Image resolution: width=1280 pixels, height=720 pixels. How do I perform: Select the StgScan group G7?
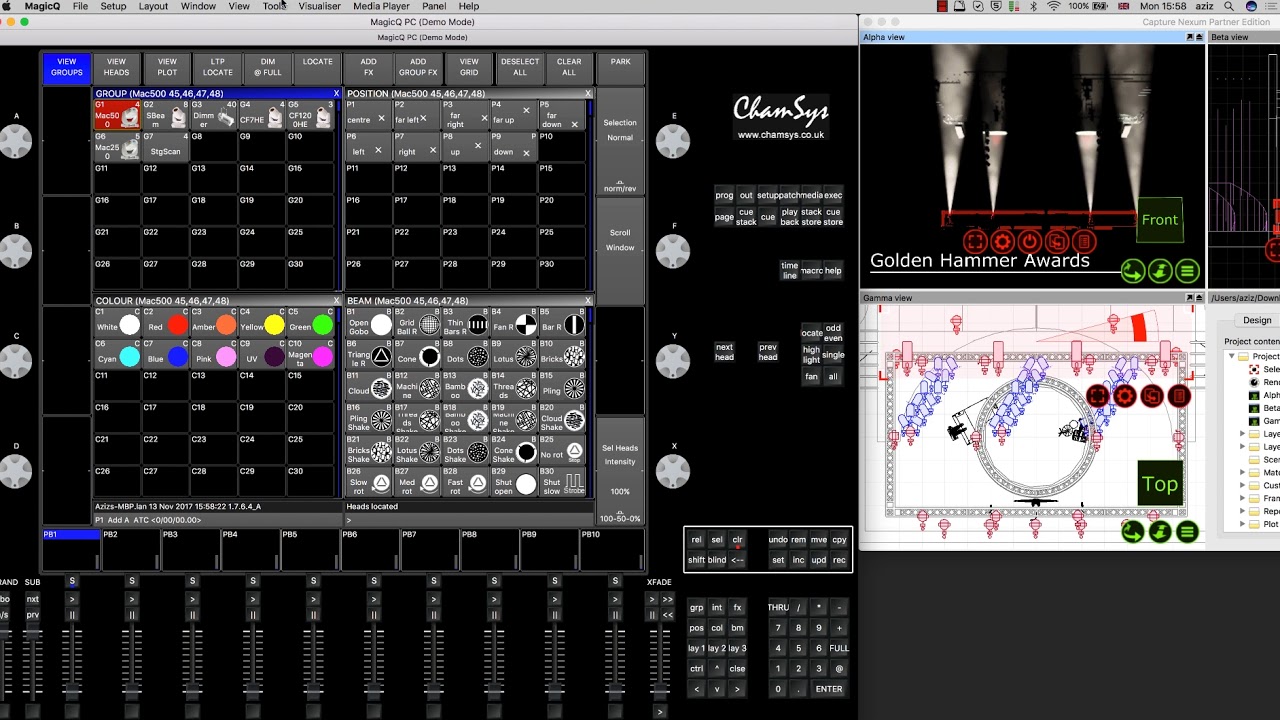pyautogui.click(x=165, y=147)
